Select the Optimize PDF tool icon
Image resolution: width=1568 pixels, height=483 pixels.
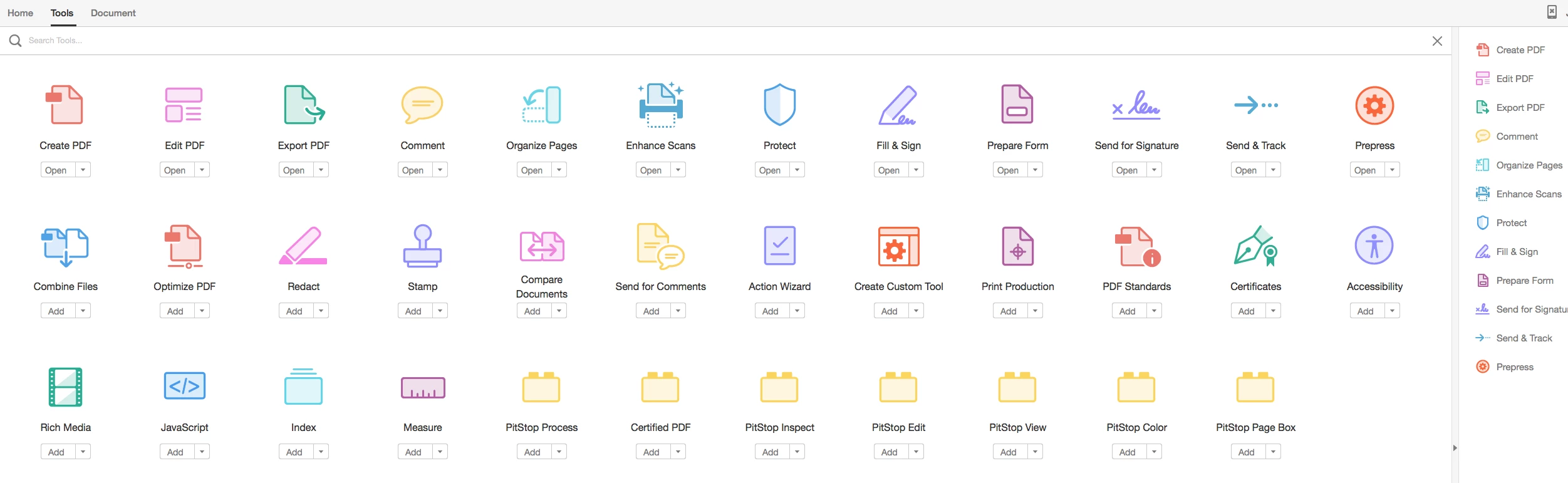click(184, 247)
